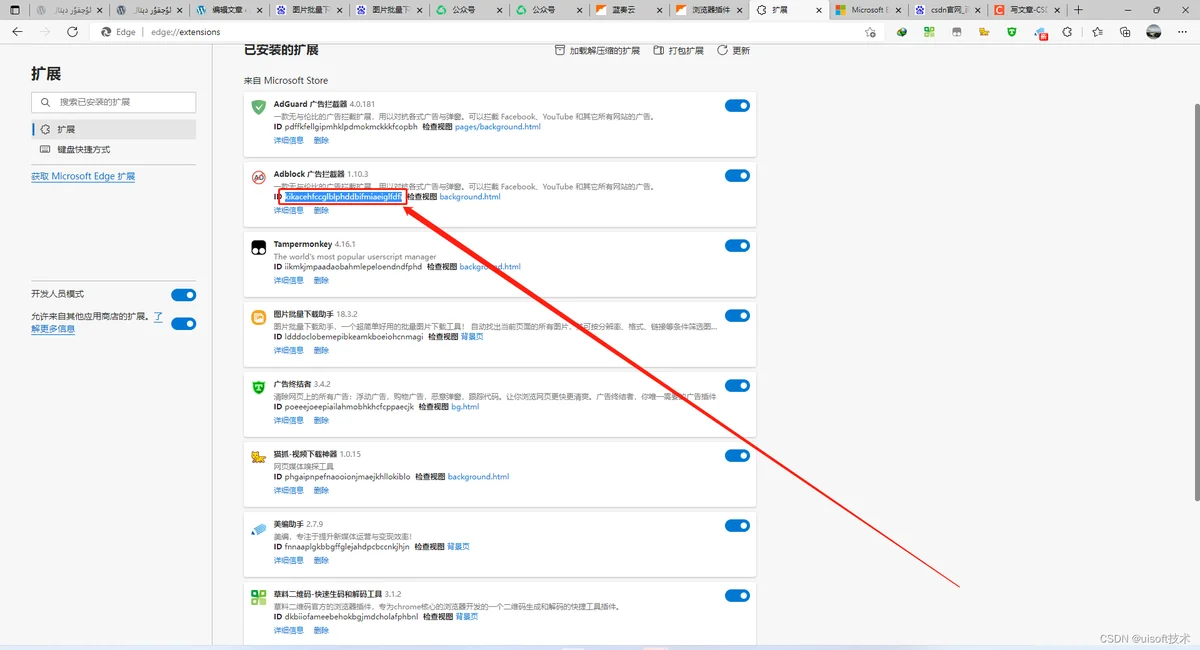The width and height of the screenshot is (1200, 650).
Task: Open the 了解更多信息 link
Action: [x=53, y=328]
